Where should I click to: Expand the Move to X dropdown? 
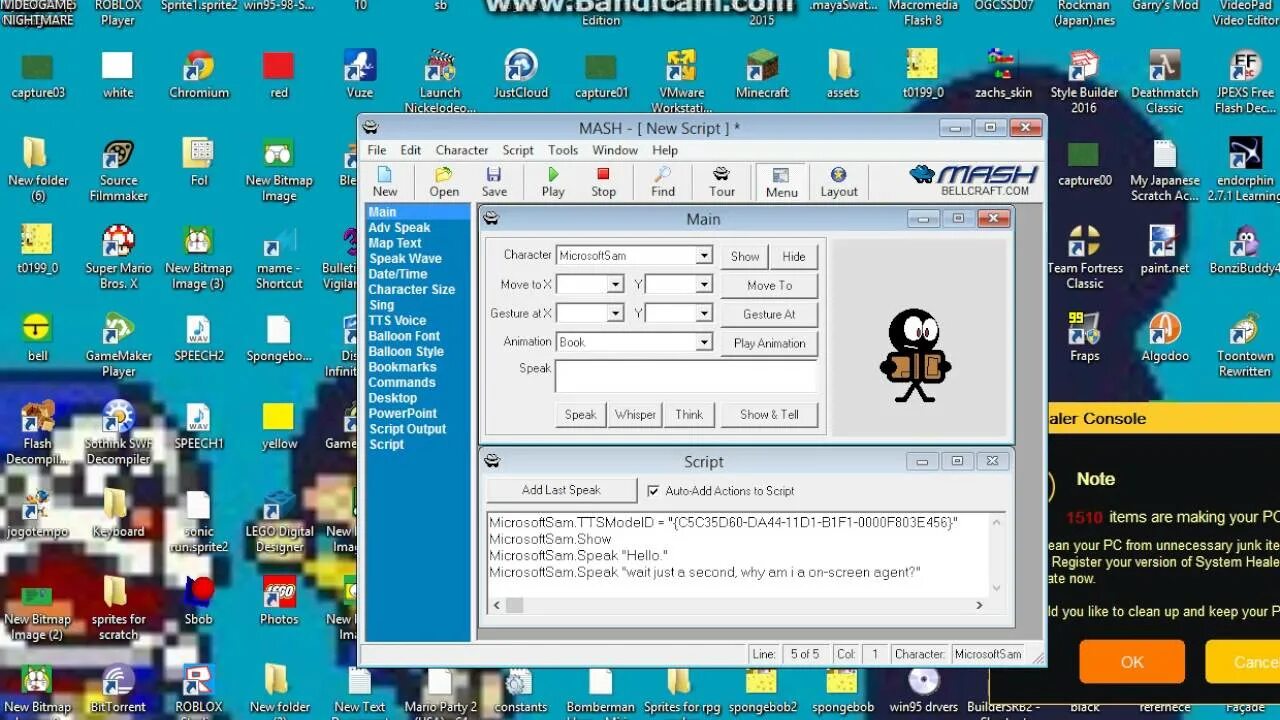pos(617,284)
